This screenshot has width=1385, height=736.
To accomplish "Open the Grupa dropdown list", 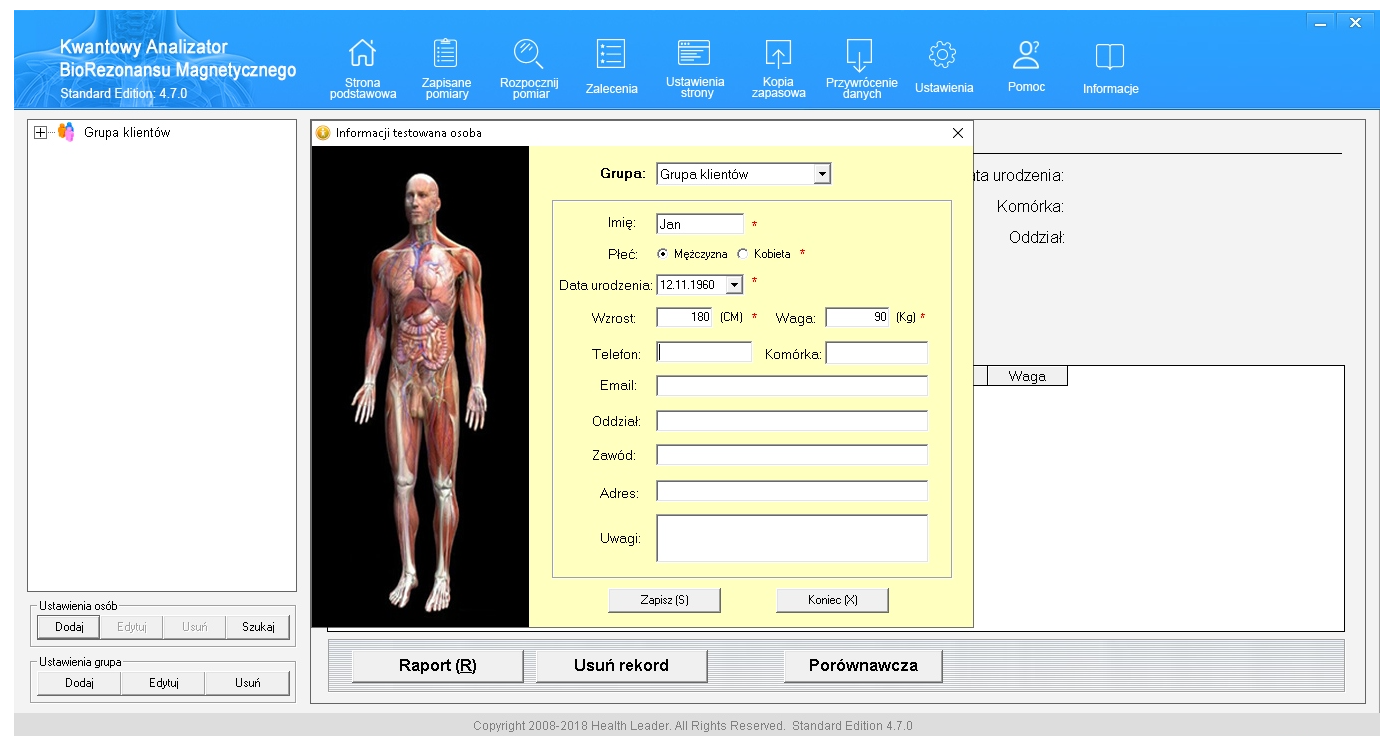I will click(822, 174).
